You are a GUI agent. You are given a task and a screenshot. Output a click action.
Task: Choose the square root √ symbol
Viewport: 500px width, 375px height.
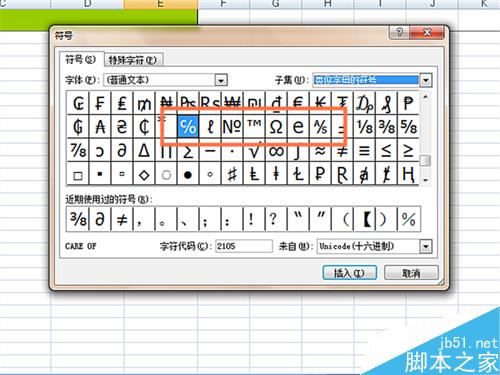click(254, 151)
